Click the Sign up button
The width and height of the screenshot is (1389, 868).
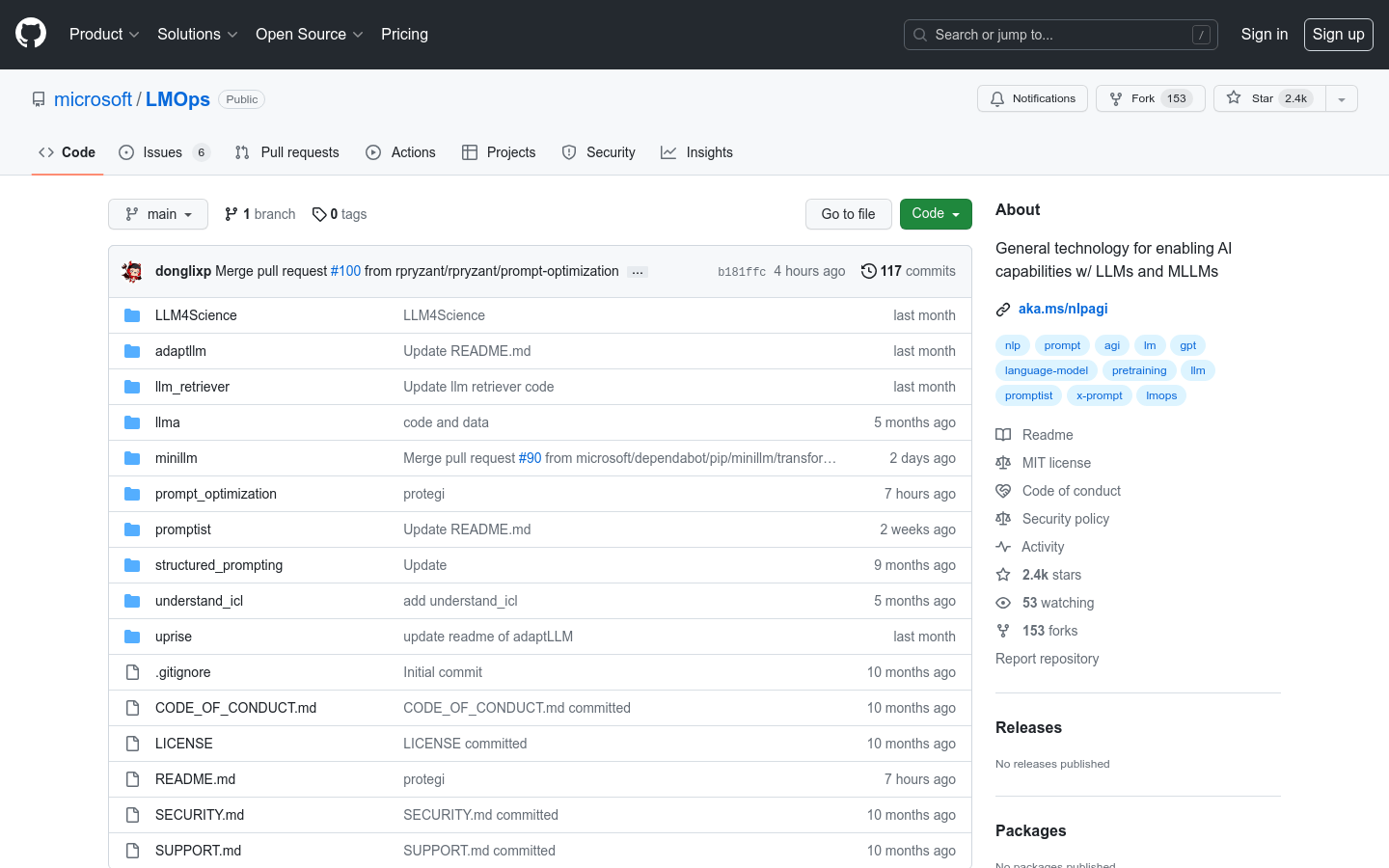(1339, 35)
